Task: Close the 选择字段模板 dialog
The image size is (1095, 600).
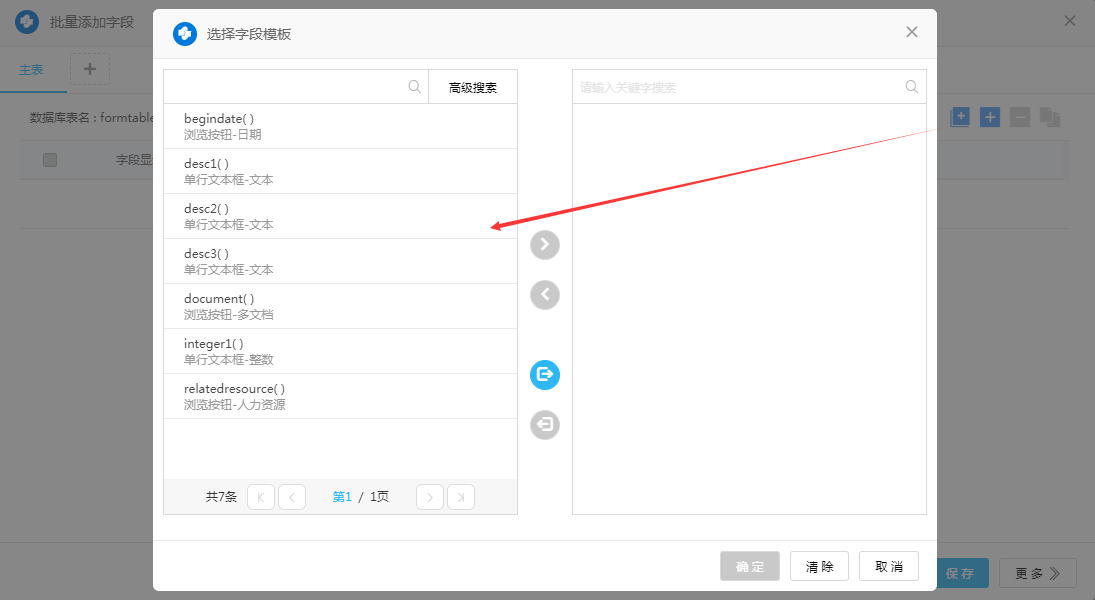Action: [x=911, y=32]
